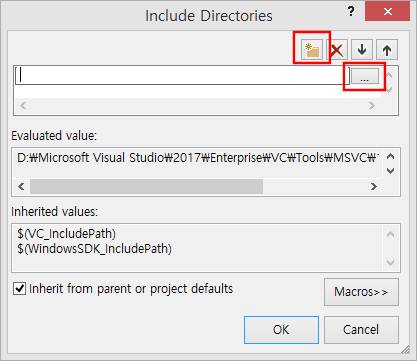Click the Cancel button
This screenshot has height=361, width=417.
(361, 330)
